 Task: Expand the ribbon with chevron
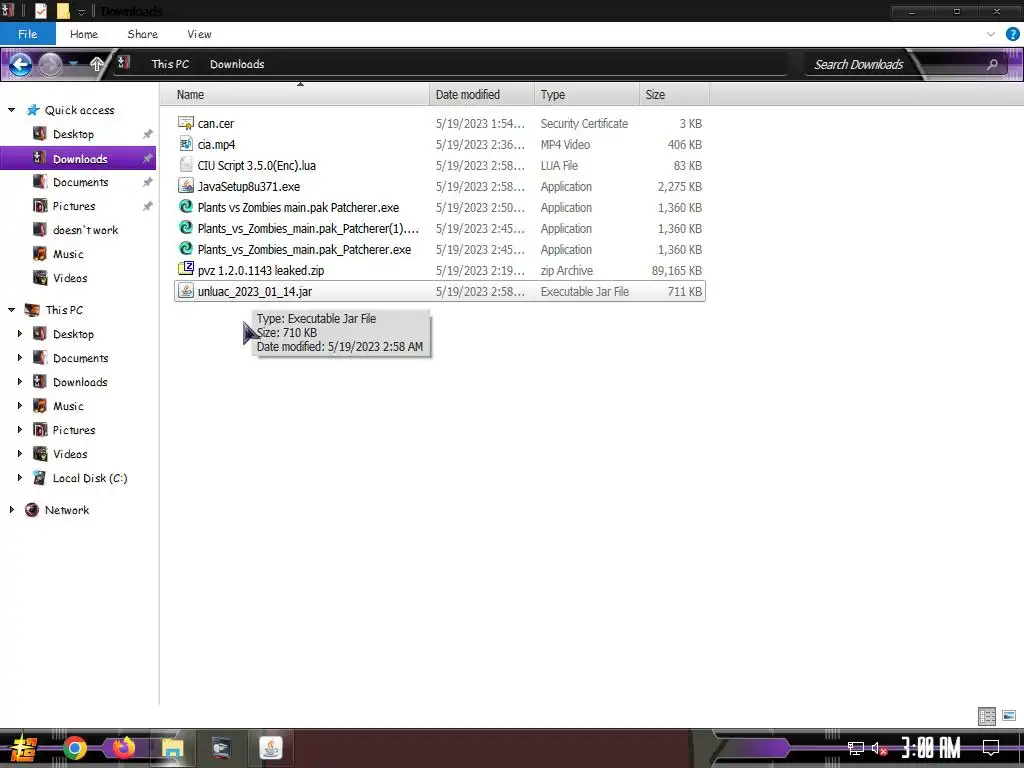[991, 34]
